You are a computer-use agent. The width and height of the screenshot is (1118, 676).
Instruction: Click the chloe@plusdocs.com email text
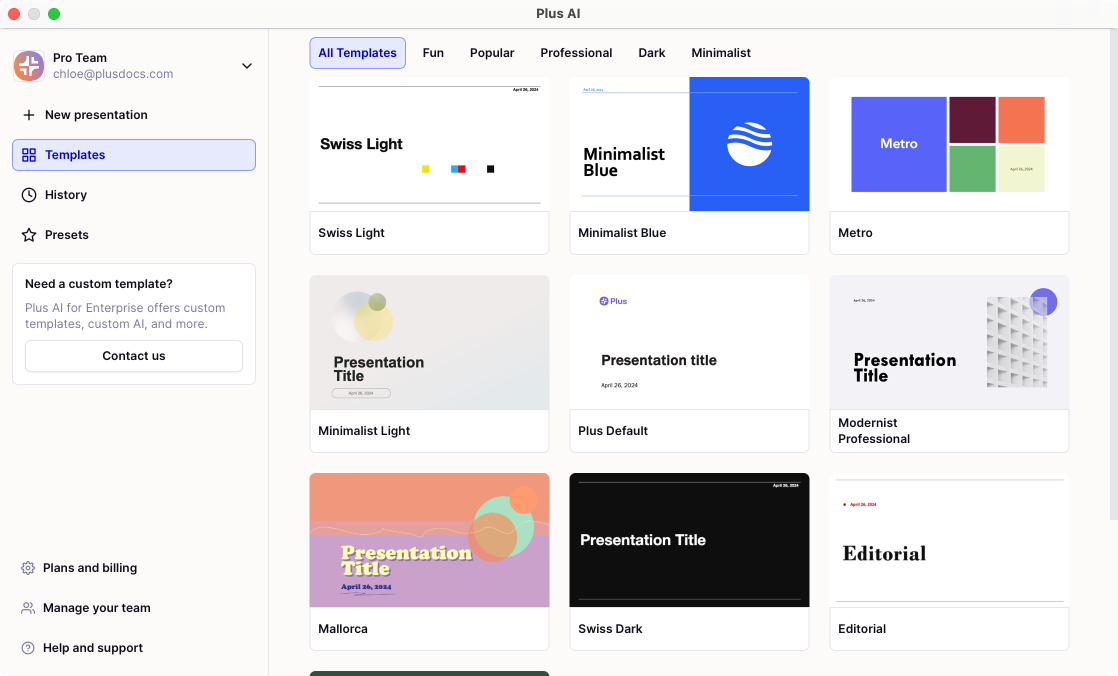[x=113, y=74]
